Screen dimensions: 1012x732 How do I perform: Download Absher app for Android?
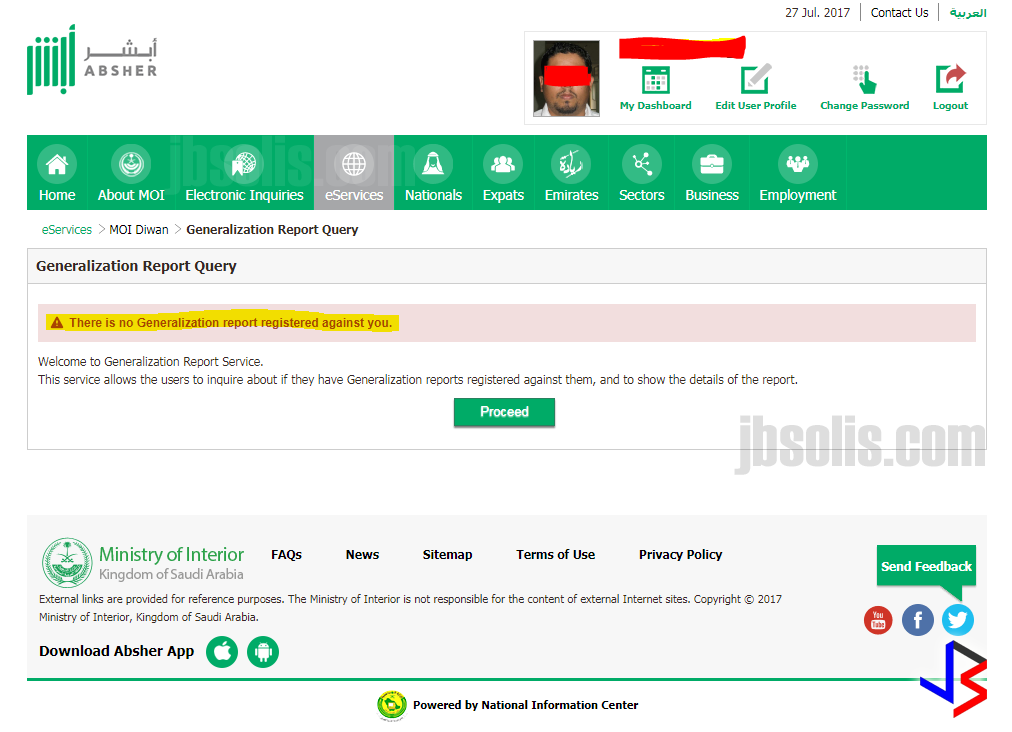(x=263, y=652)
